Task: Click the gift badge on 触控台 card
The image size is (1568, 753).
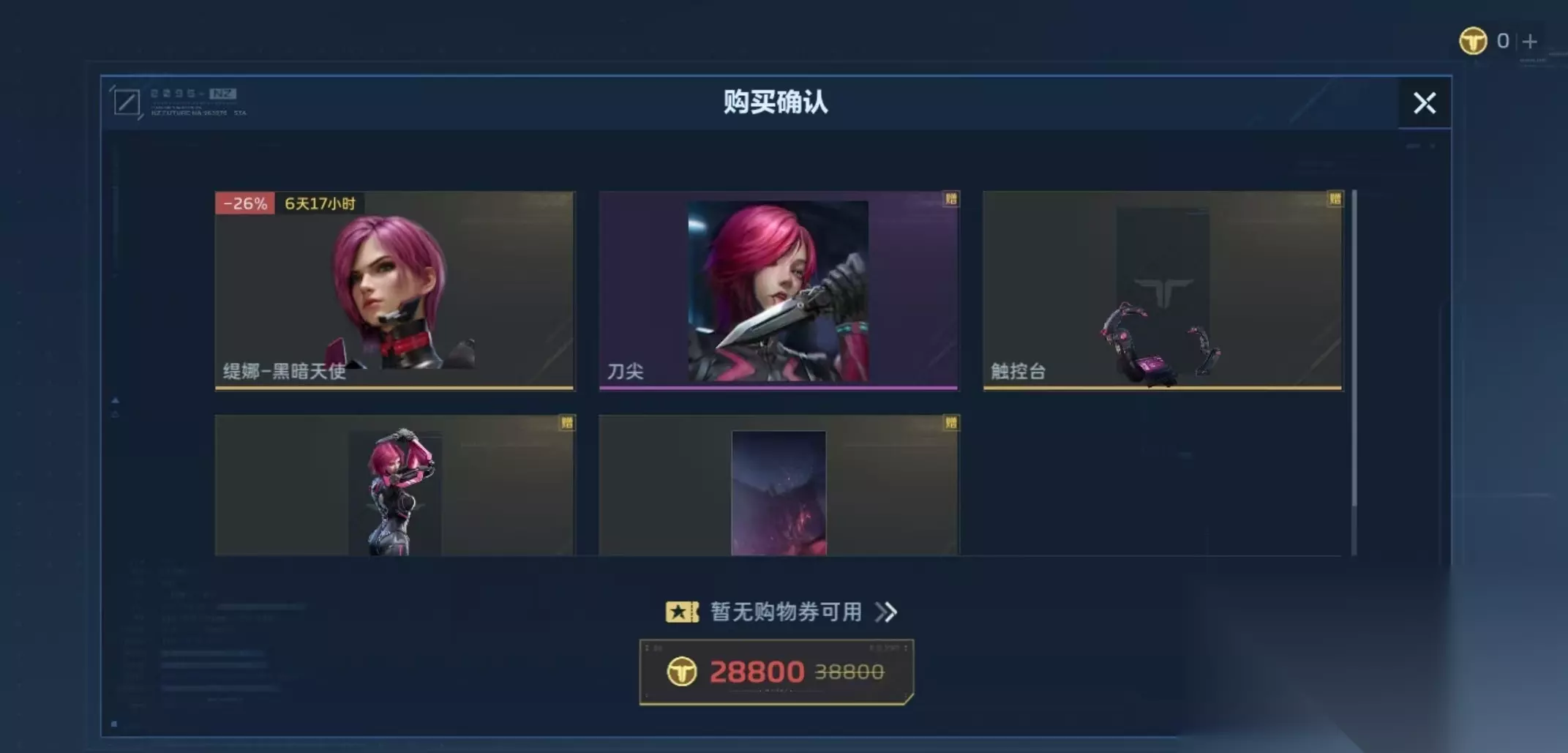Action: point(1335,199)
